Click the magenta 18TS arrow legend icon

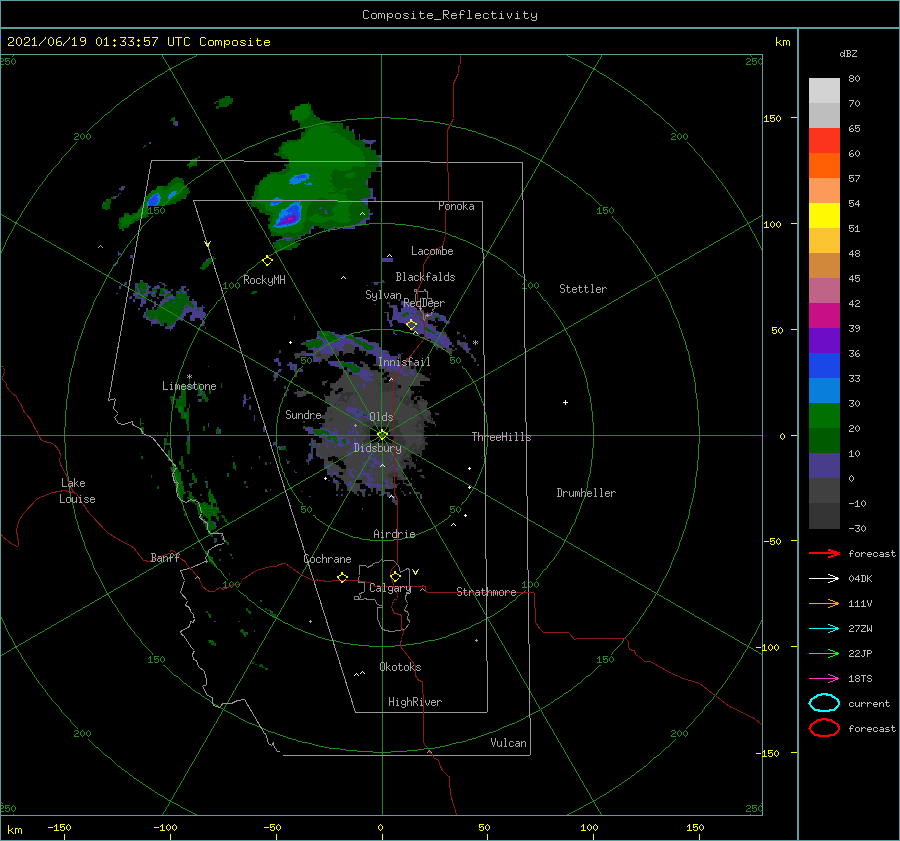coord(824,679)
